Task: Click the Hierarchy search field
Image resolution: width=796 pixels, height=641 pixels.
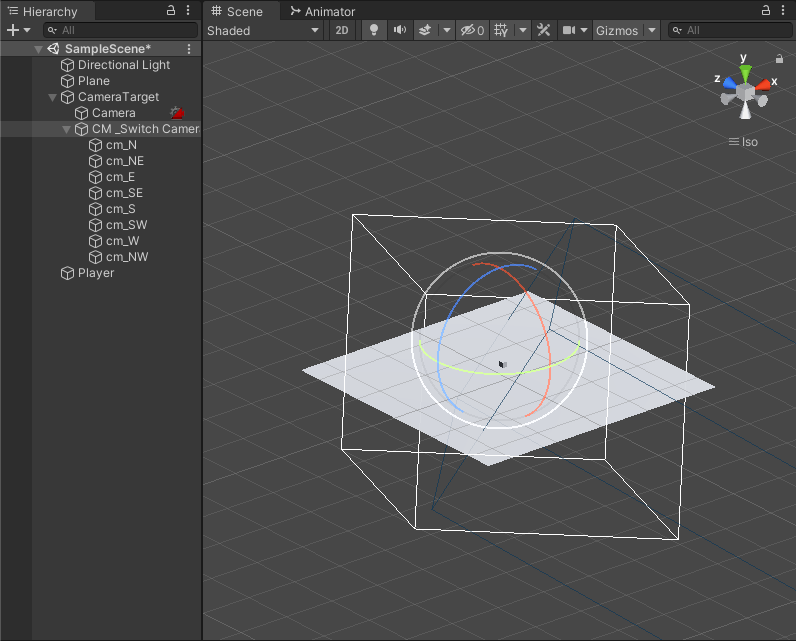Action: (121, 30)
